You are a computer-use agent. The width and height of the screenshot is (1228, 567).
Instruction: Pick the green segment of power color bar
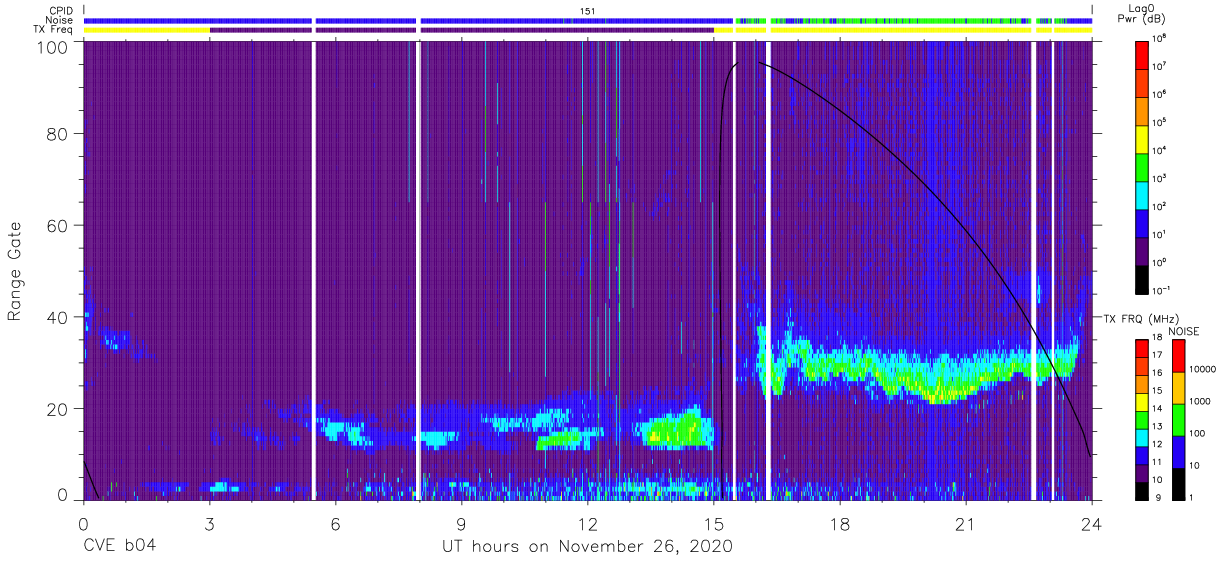tap(1143, 166)
